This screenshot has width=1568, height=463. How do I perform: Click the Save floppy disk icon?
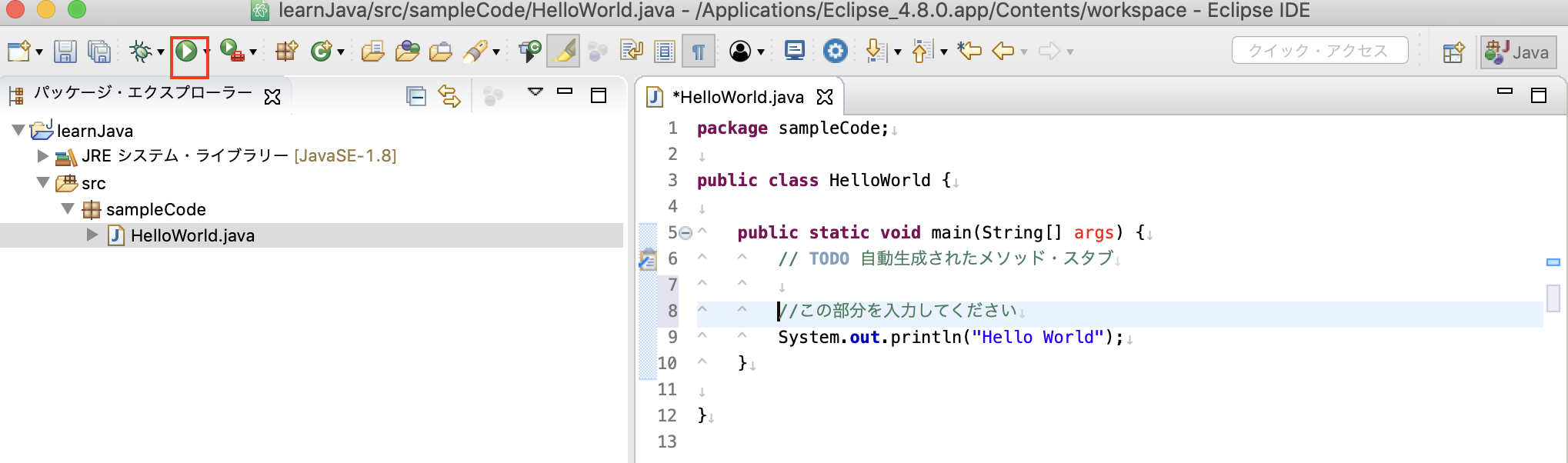(x=65, y=52)
